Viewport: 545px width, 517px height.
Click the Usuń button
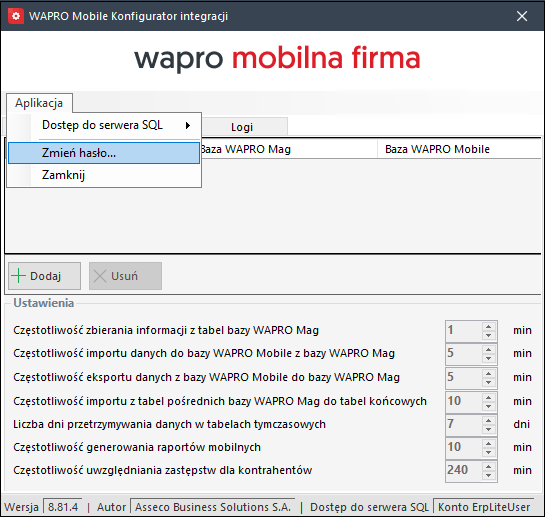[x=125, y=276]
